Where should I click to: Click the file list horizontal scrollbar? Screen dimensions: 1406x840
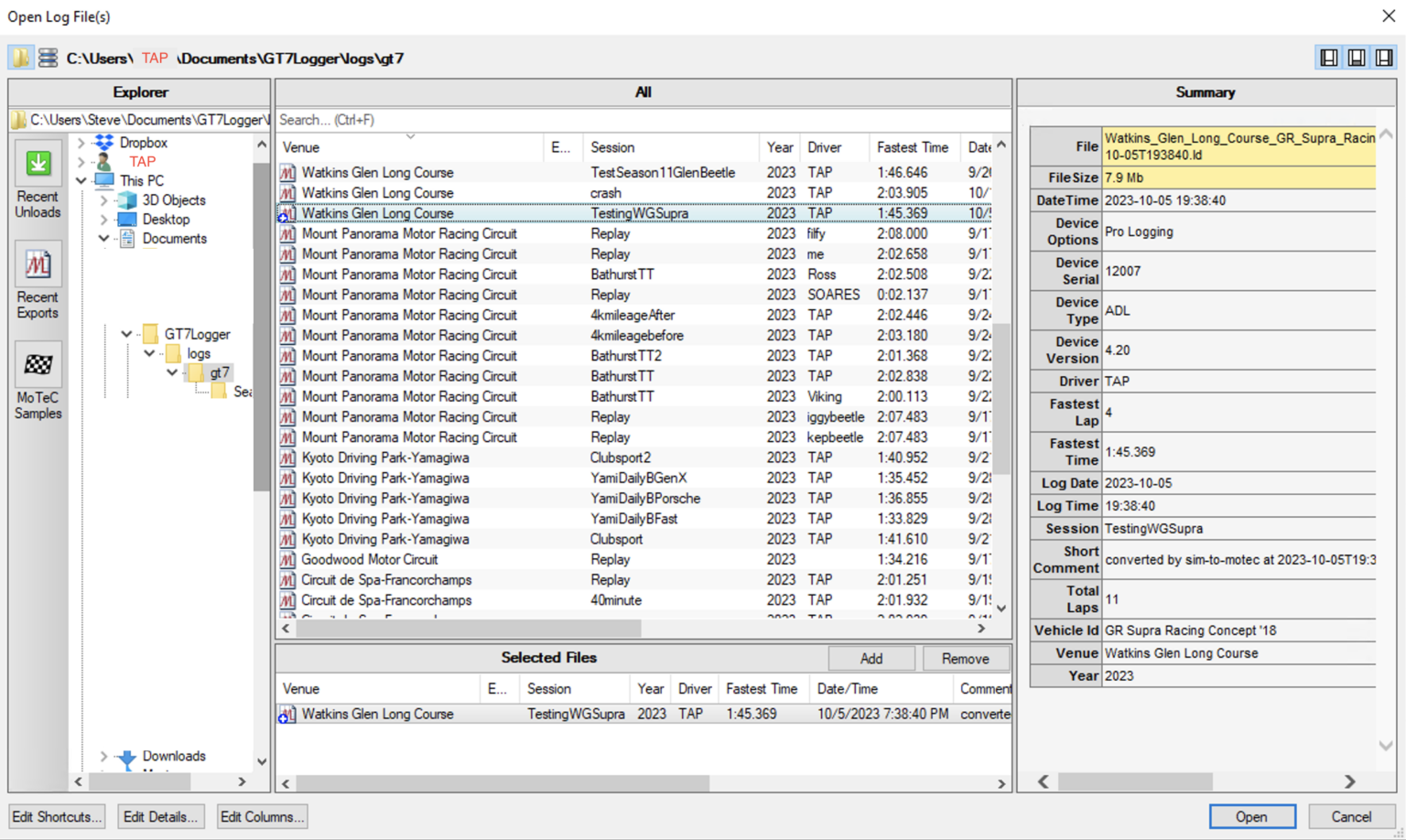[x=469, y=629]
